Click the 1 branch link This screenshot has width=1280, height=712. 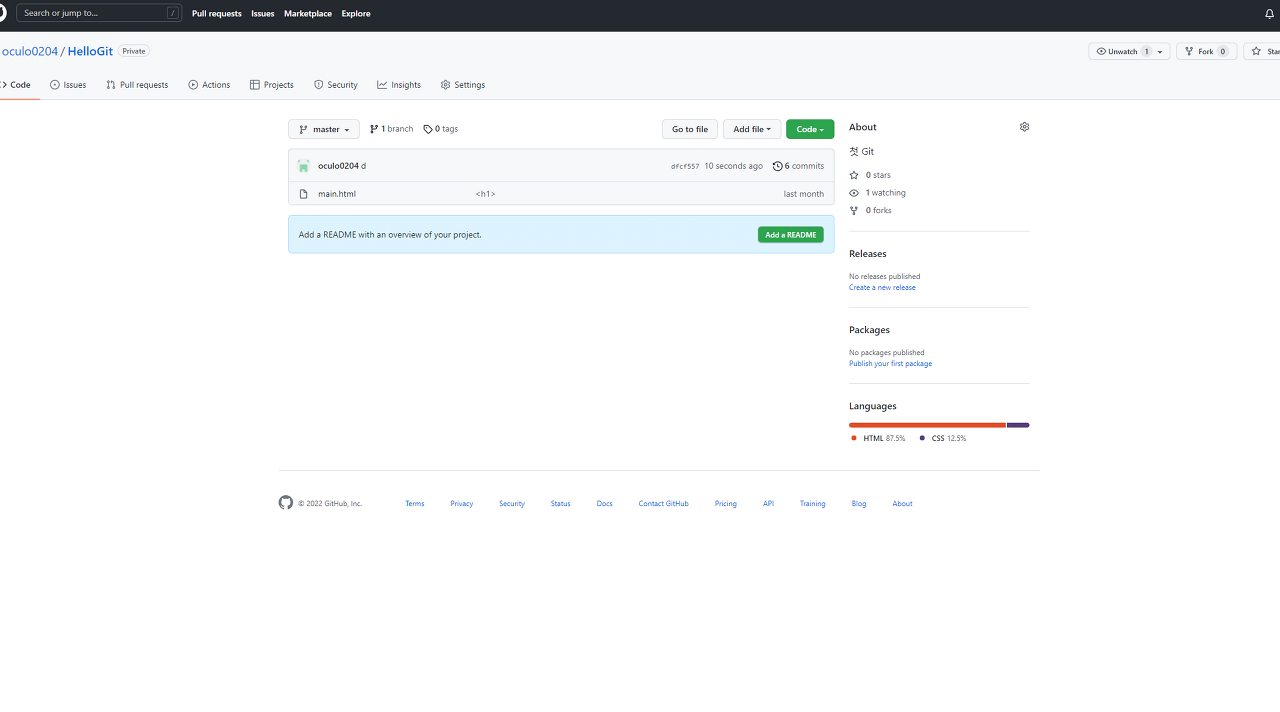pos(392,129)
